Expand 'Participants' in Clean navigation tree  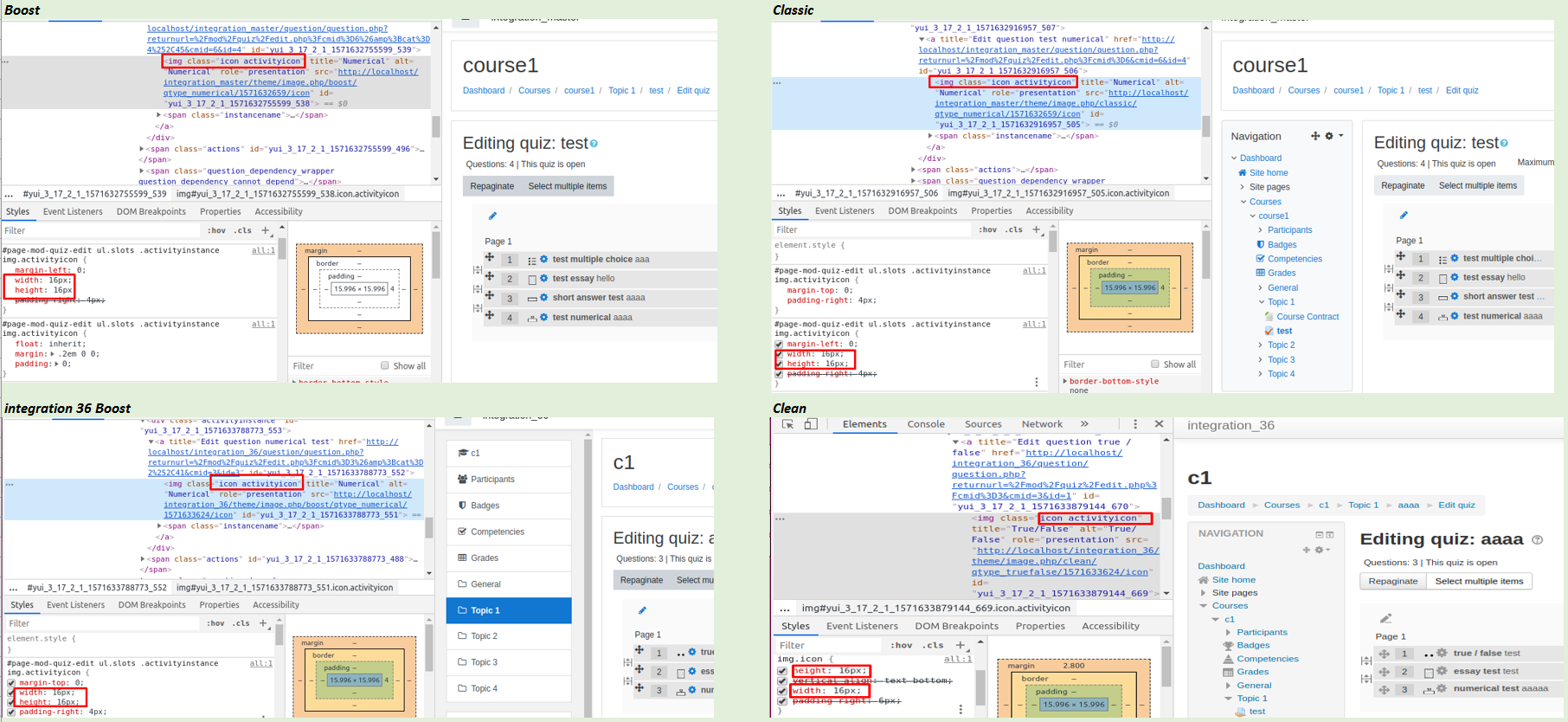1227,633
